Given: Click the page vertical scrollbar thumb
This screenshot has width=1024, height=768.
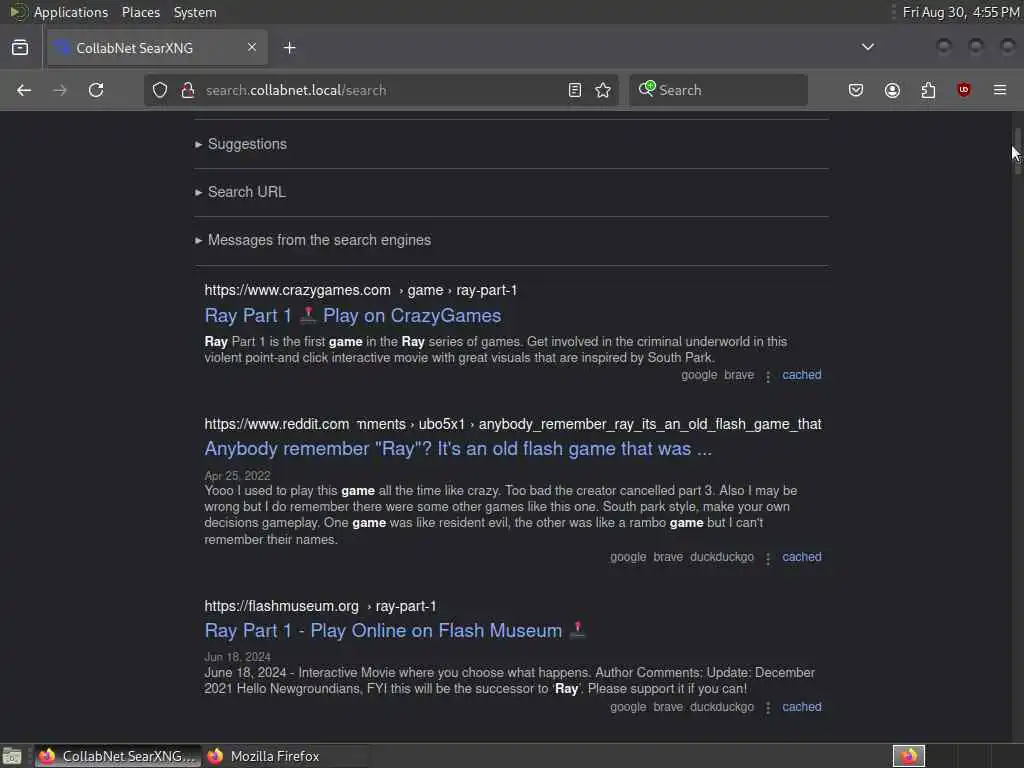Looking at the screenshot, I should 1017,152.
